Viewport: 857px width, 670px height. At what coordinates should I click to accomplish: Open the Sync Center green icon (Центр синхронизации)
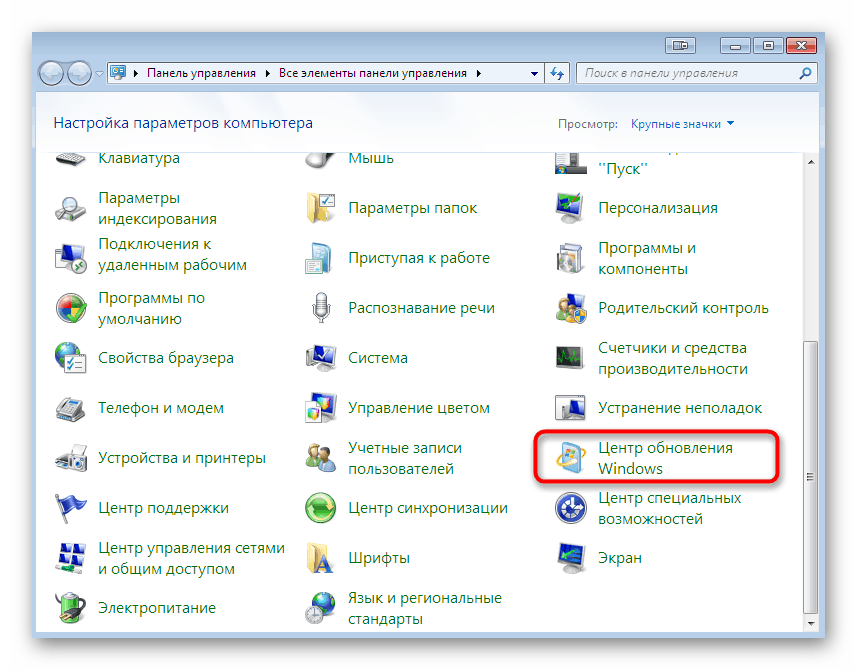tap(321, 508)
